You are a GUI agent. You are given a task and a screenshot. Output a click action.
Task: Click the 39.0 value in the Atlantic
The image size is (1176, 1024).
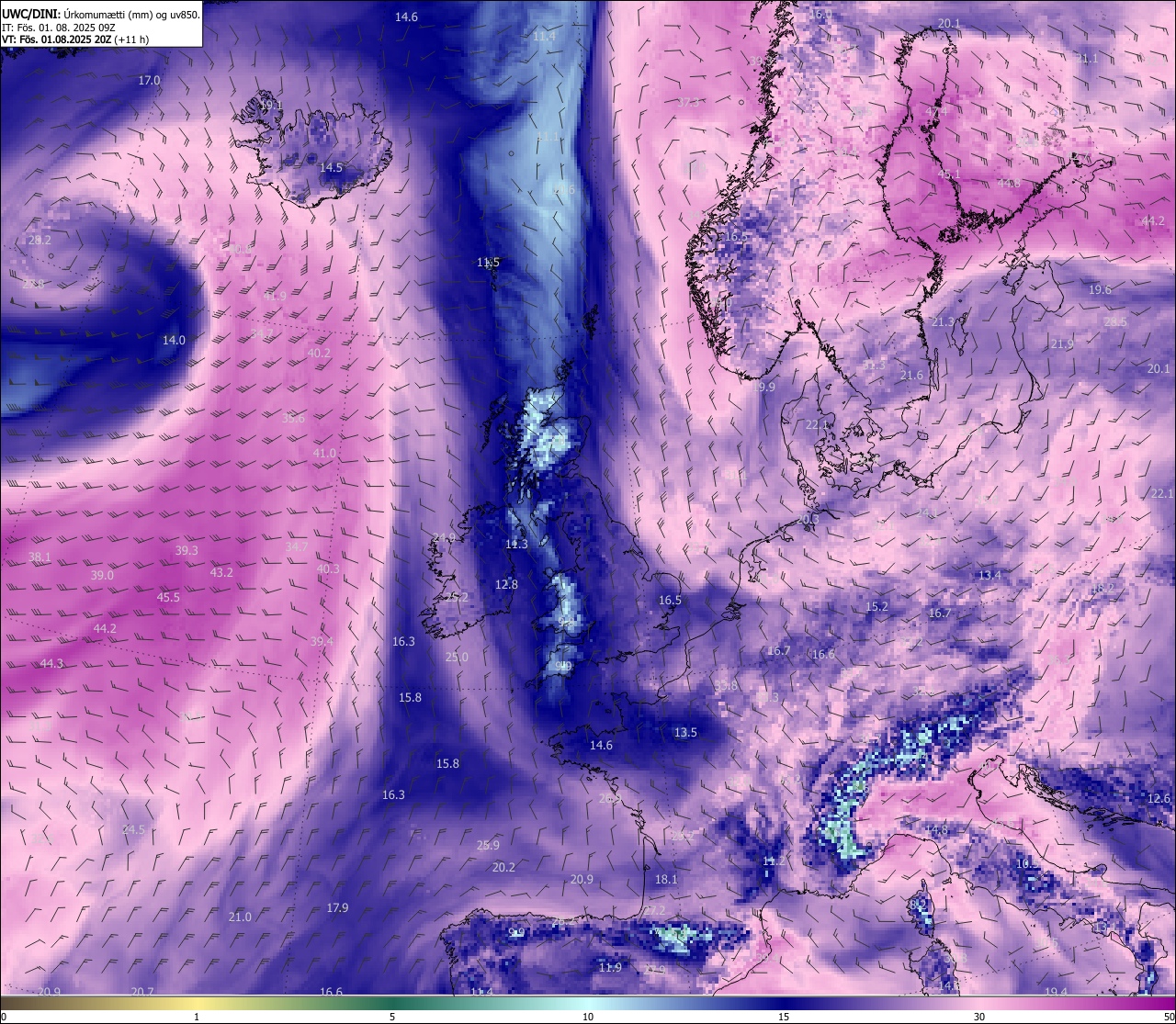click(102, 576)
